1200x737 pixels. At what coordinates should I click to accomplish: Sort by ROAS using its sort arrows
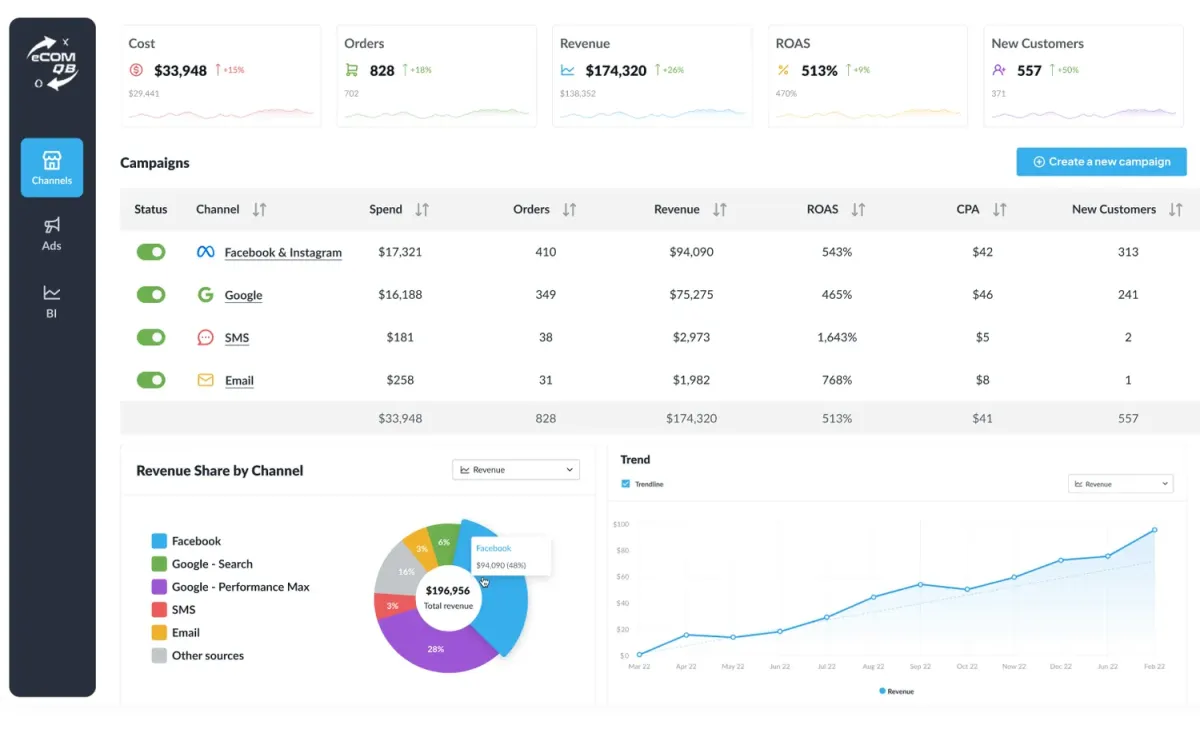click(858, 210)
